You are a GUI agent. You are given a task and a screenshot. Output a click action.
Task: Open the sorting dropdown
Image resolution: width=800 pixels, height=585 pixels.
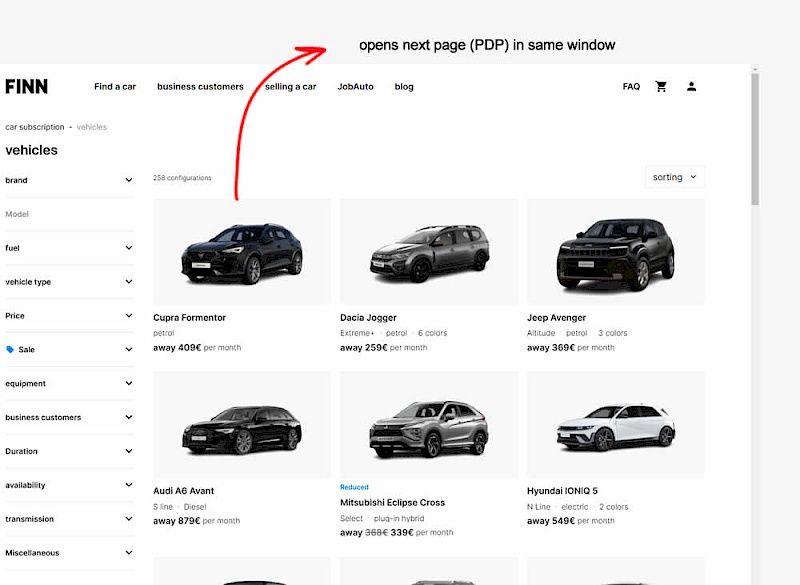pyautogui.click(x=675, y=177)
